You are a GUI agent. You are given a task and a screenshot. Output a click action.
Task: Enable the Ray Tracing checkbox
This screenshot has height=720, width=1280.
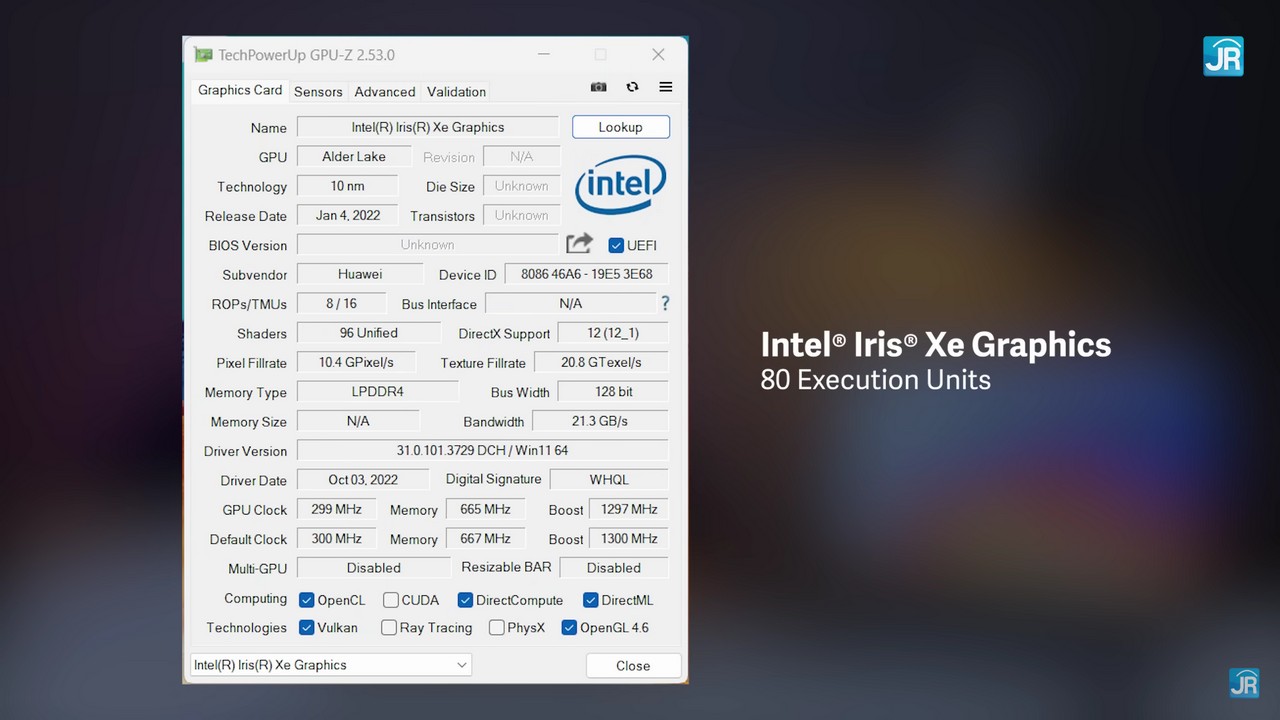(x=389, y=628)
